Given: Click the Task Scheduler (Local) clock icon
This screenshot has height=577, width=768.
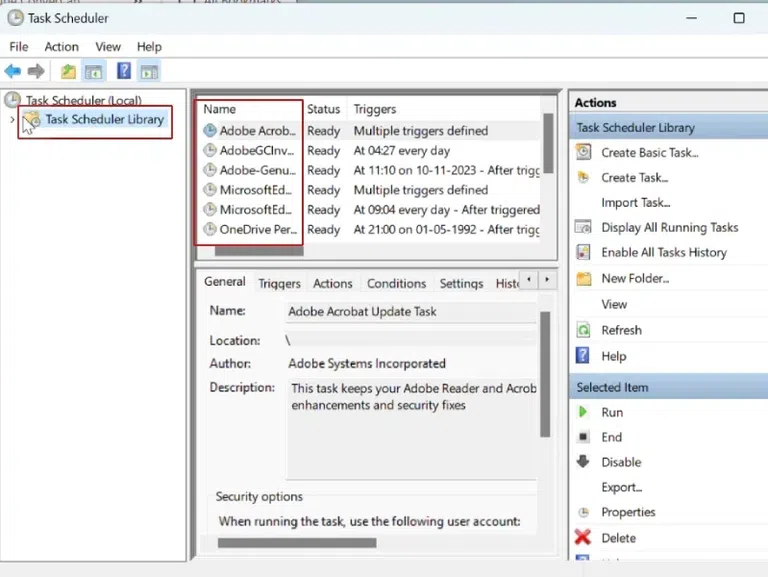Looking at the screenshot, I should coord(12,100).
